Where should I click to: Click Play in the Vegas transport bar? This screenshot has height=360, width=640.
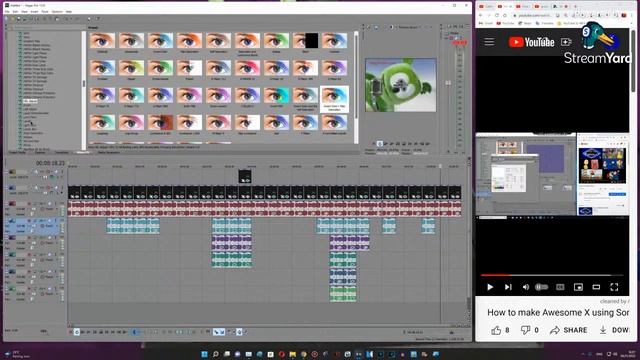(x=89, y=332)
